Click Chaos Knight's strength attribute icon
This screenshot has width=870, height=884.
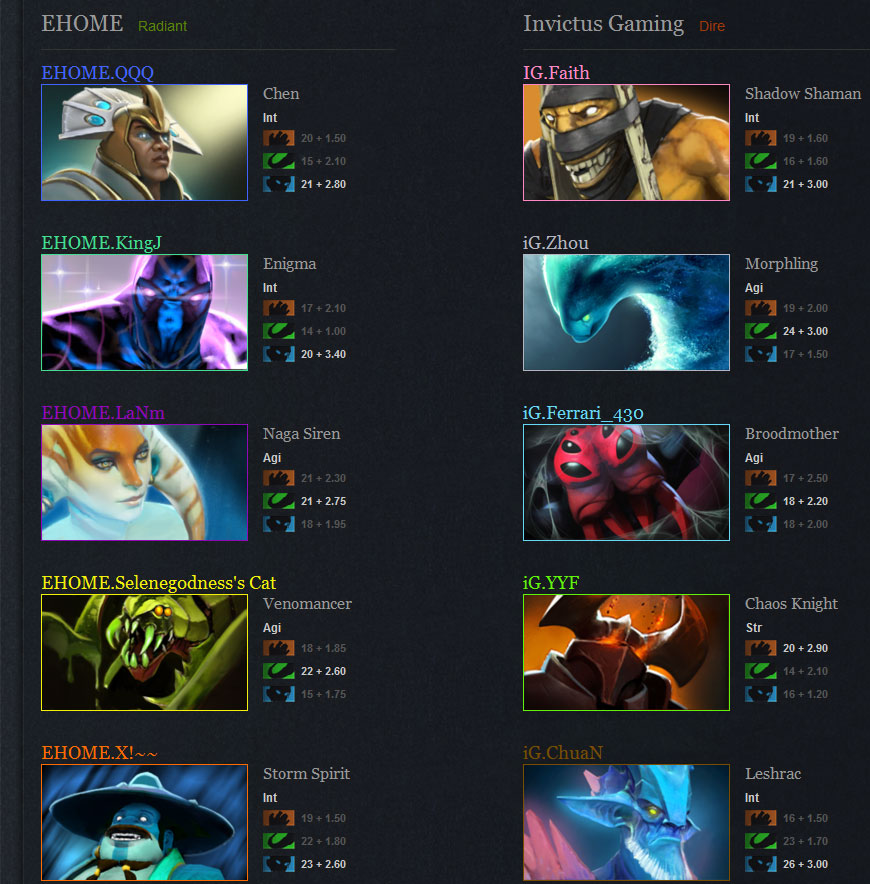761,648
